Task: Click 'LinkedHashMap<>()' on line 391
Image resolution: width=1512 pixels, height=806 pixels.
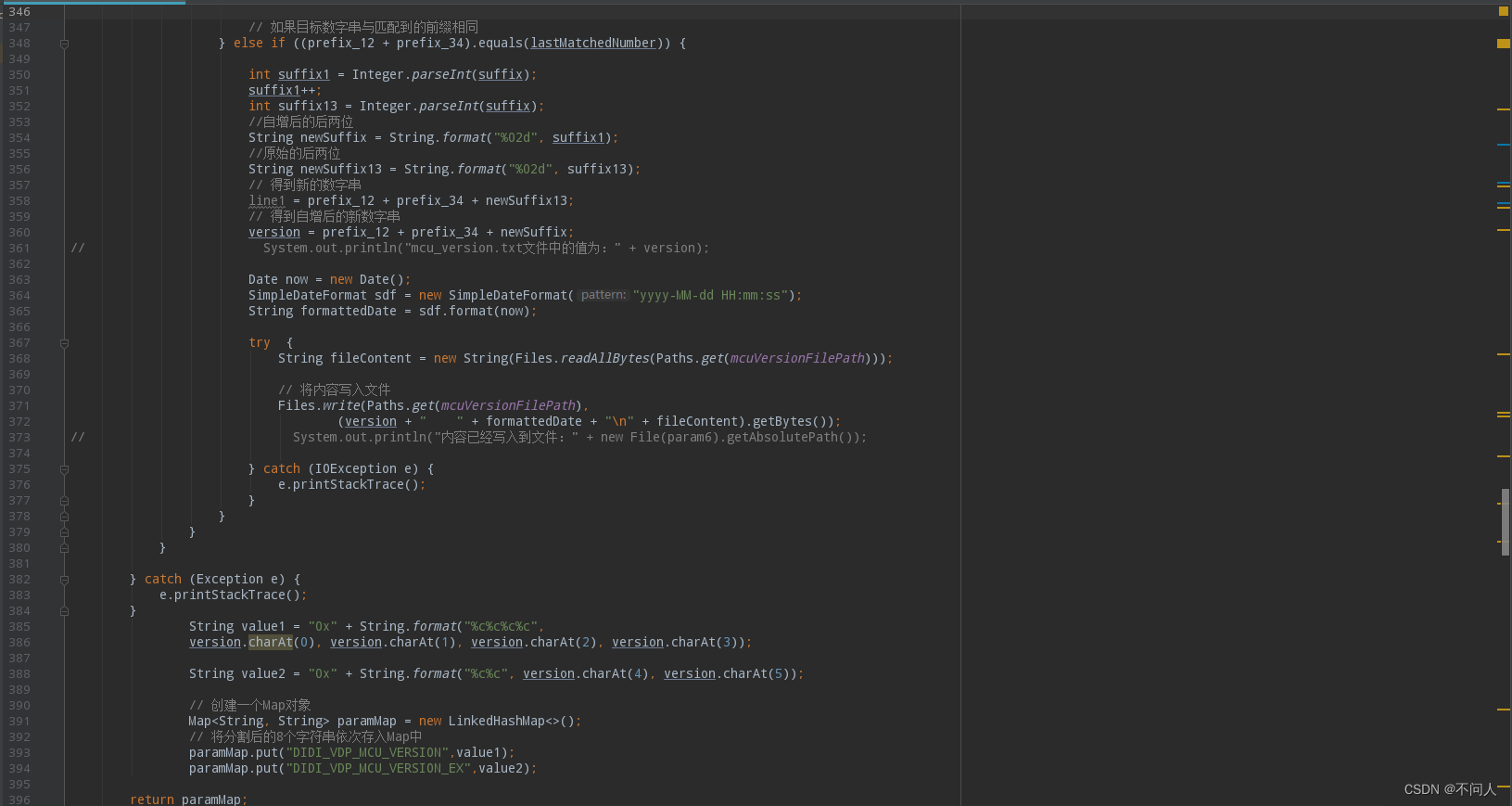Action: click(512, 722)
